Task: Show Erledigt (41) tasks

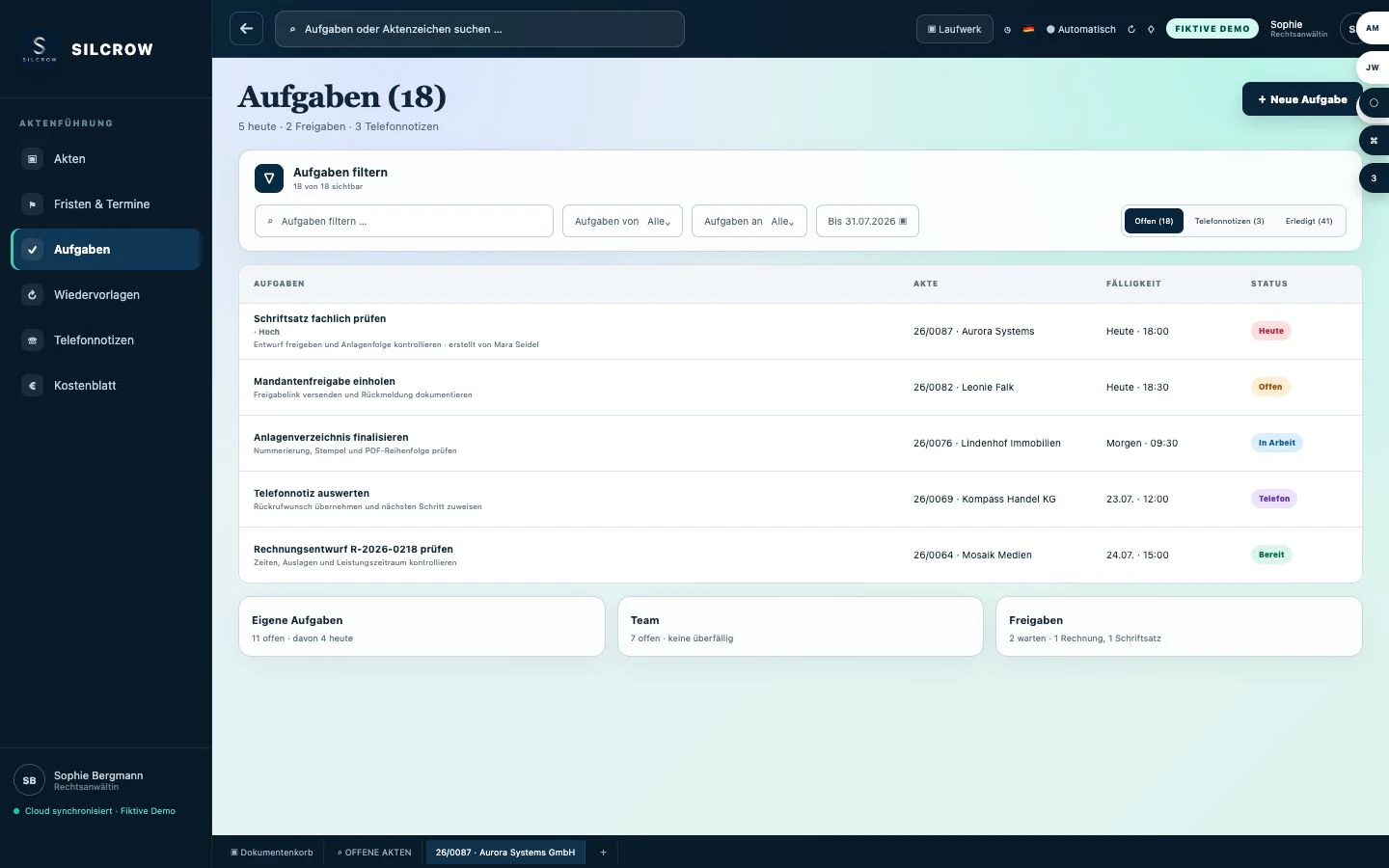Action: tap(1309, 221)
